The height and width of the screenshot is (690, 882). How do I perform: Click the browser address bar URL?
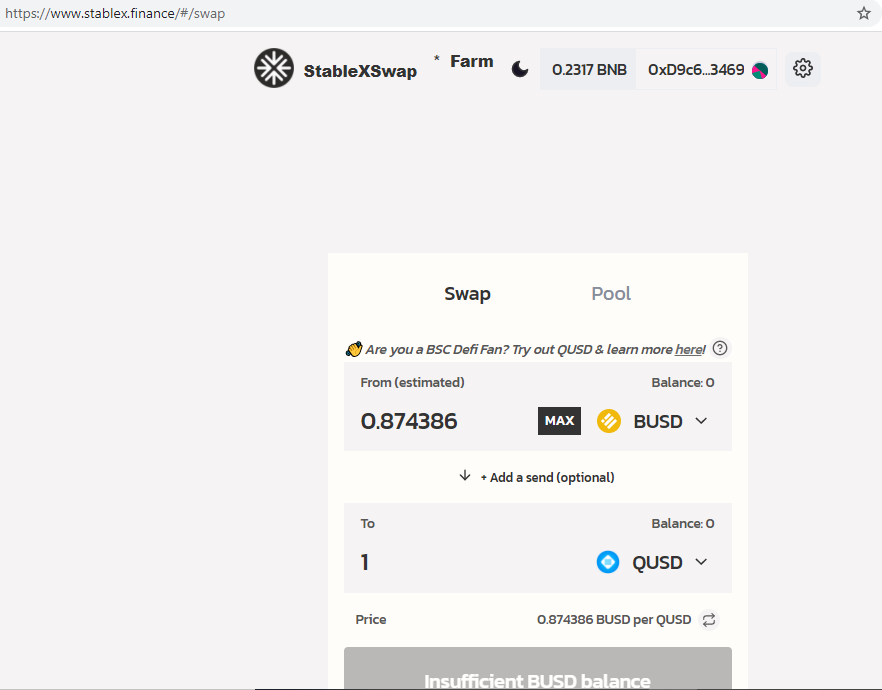pos(115,13)
